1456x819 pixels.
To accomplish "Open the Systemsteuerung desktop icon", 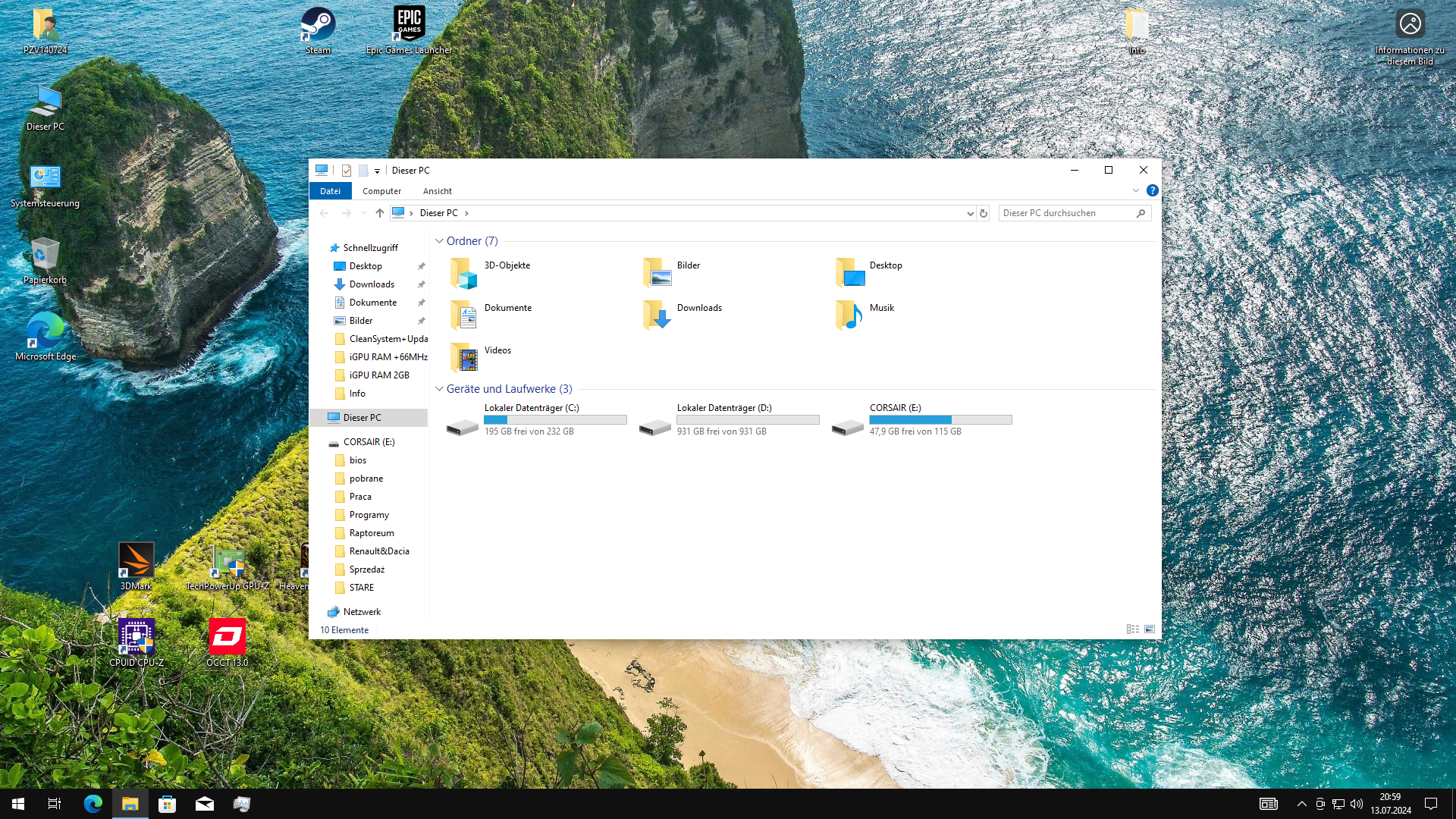I will pos(45,185).
